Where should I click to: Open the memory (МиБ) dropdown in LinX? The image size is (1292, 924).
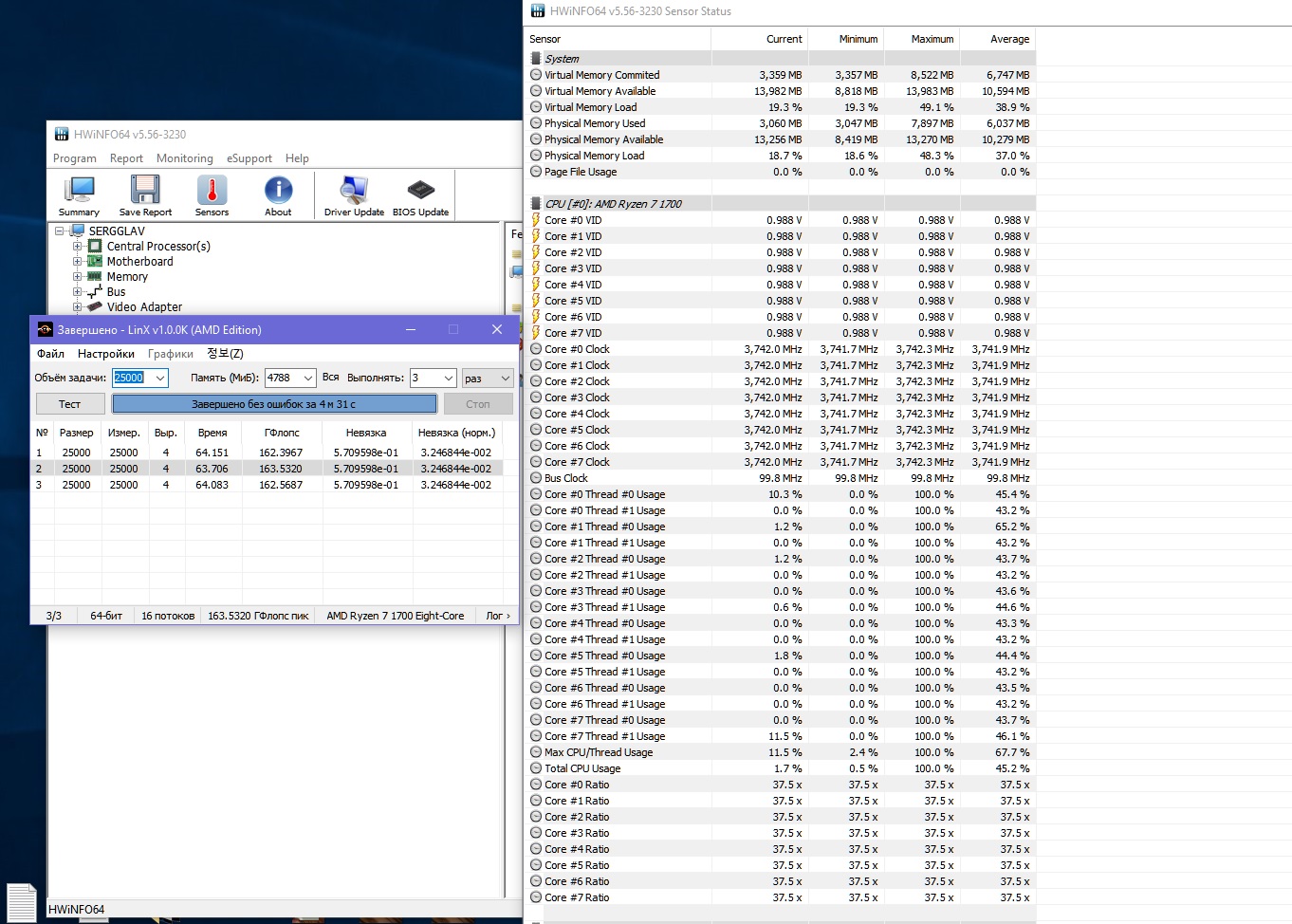point(308,378)
